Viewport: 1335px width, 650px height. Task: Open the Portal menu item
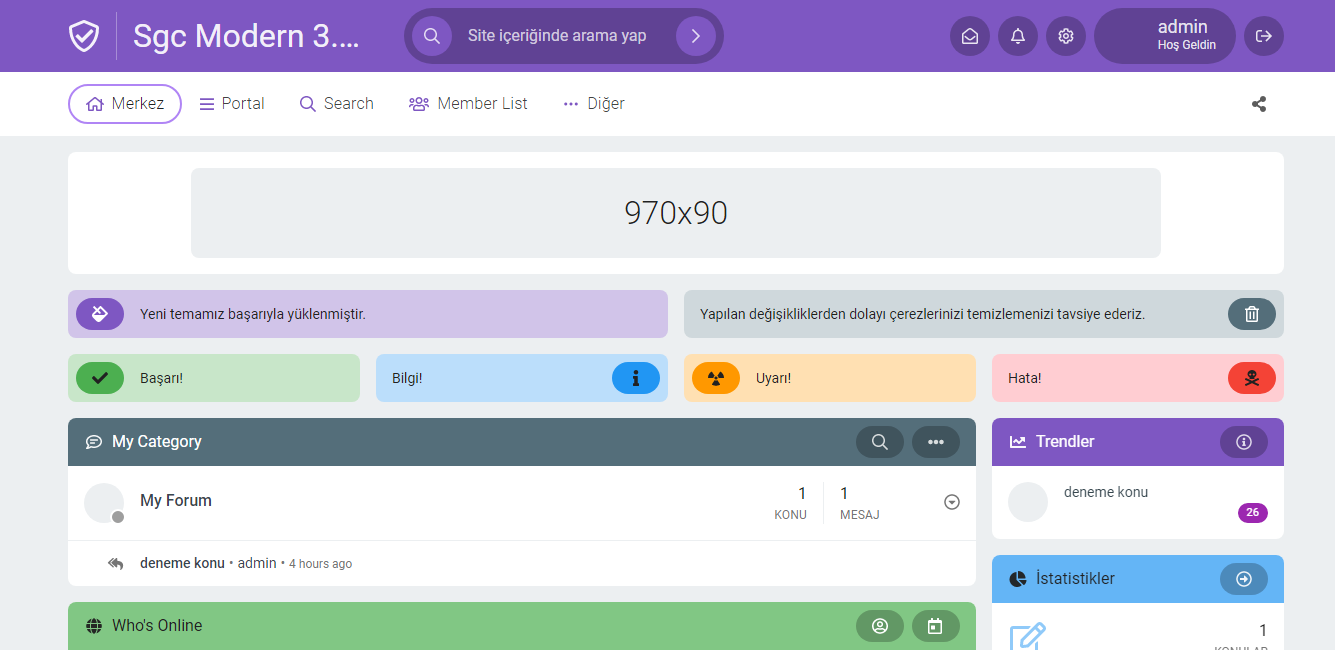pos(232,104)
